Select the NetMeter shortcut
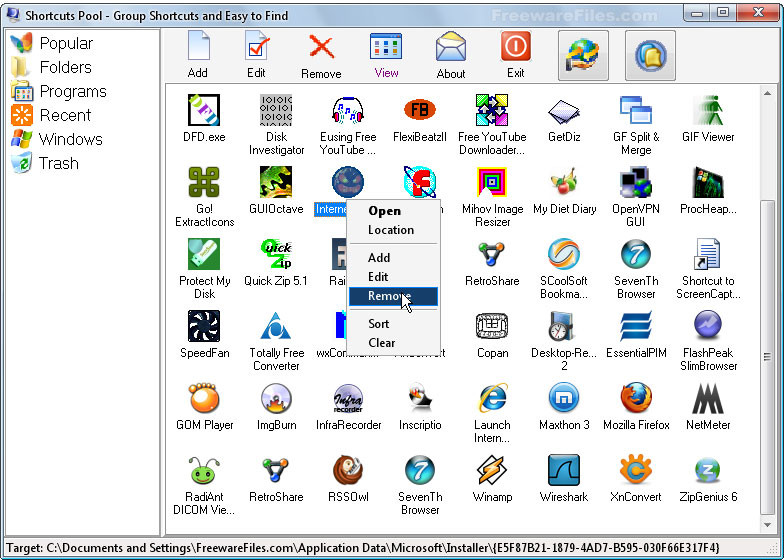 (x=708, y=406)
